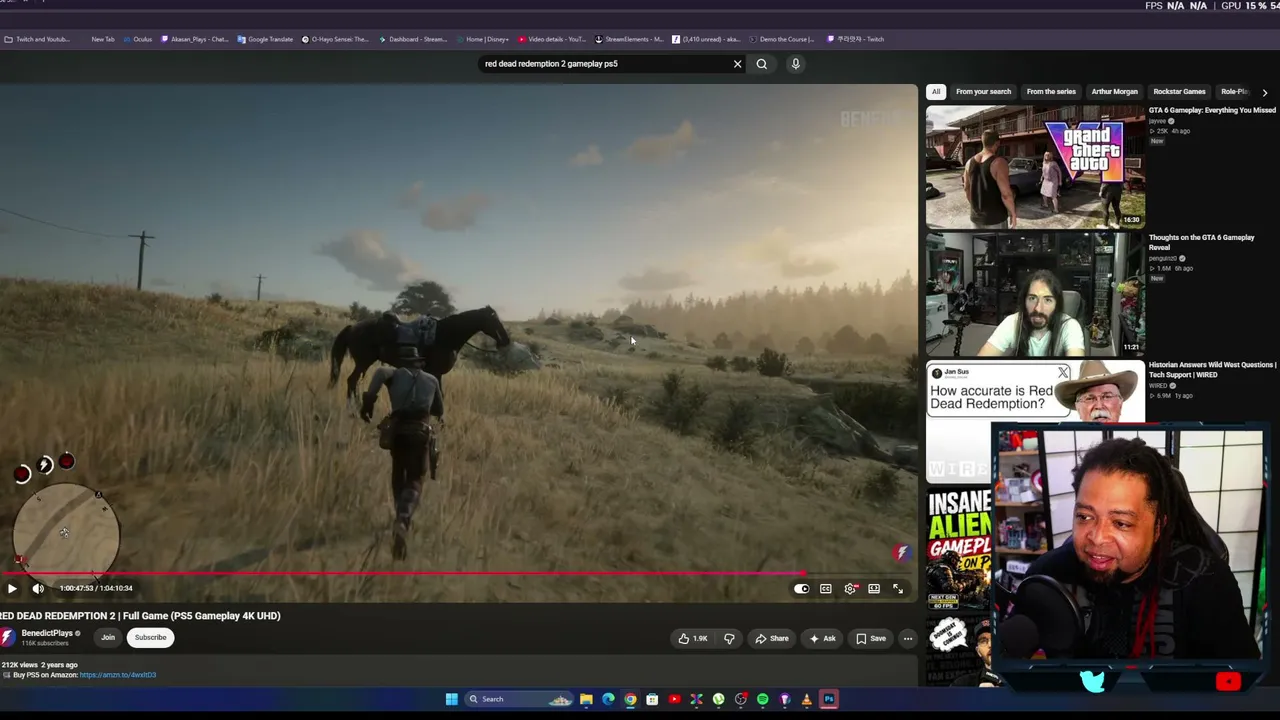The width and height of the screenshot is (1280, 720).
Task: Select the All filter chip
Action: coord(936,92)
